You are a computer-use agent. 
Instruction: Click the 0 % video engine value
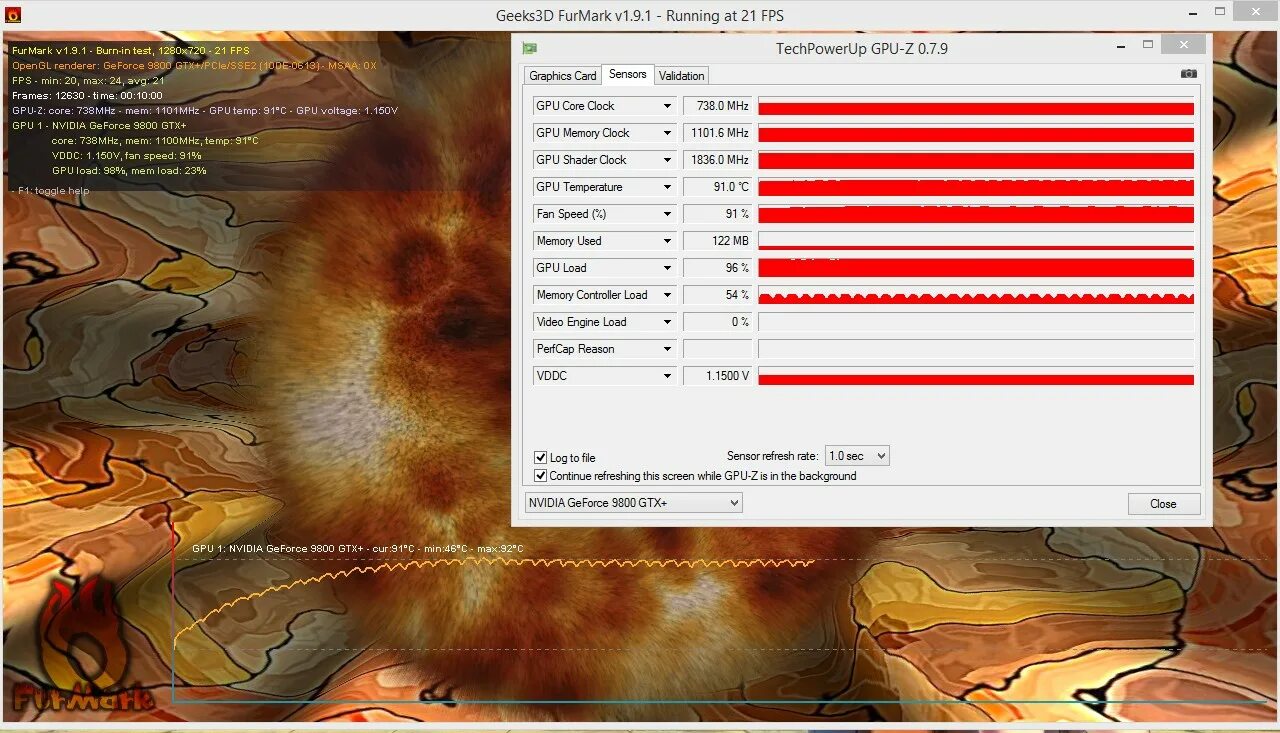(x=717, y=322)
